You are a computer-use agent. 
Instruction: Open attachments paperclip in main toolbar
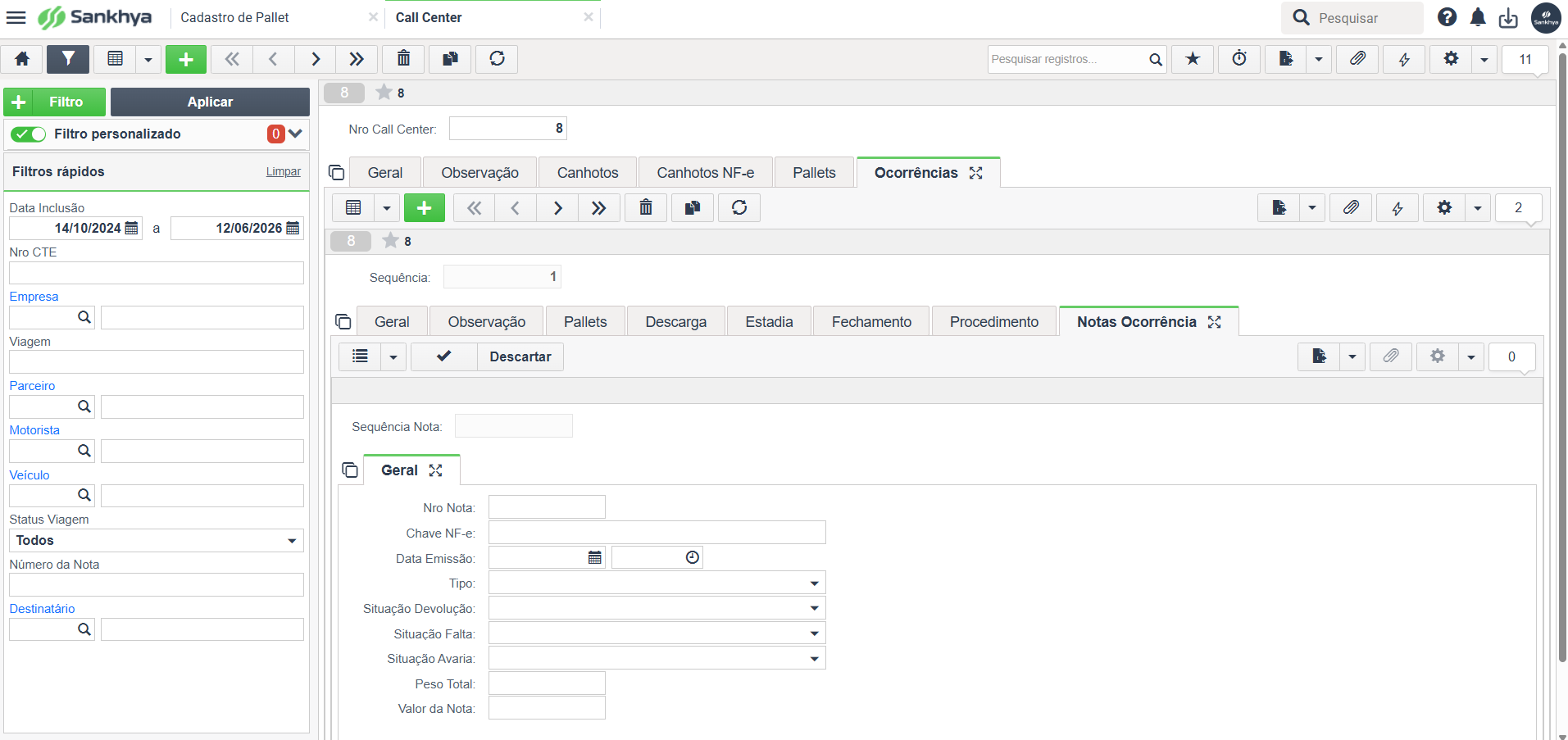click(1357, 59)
